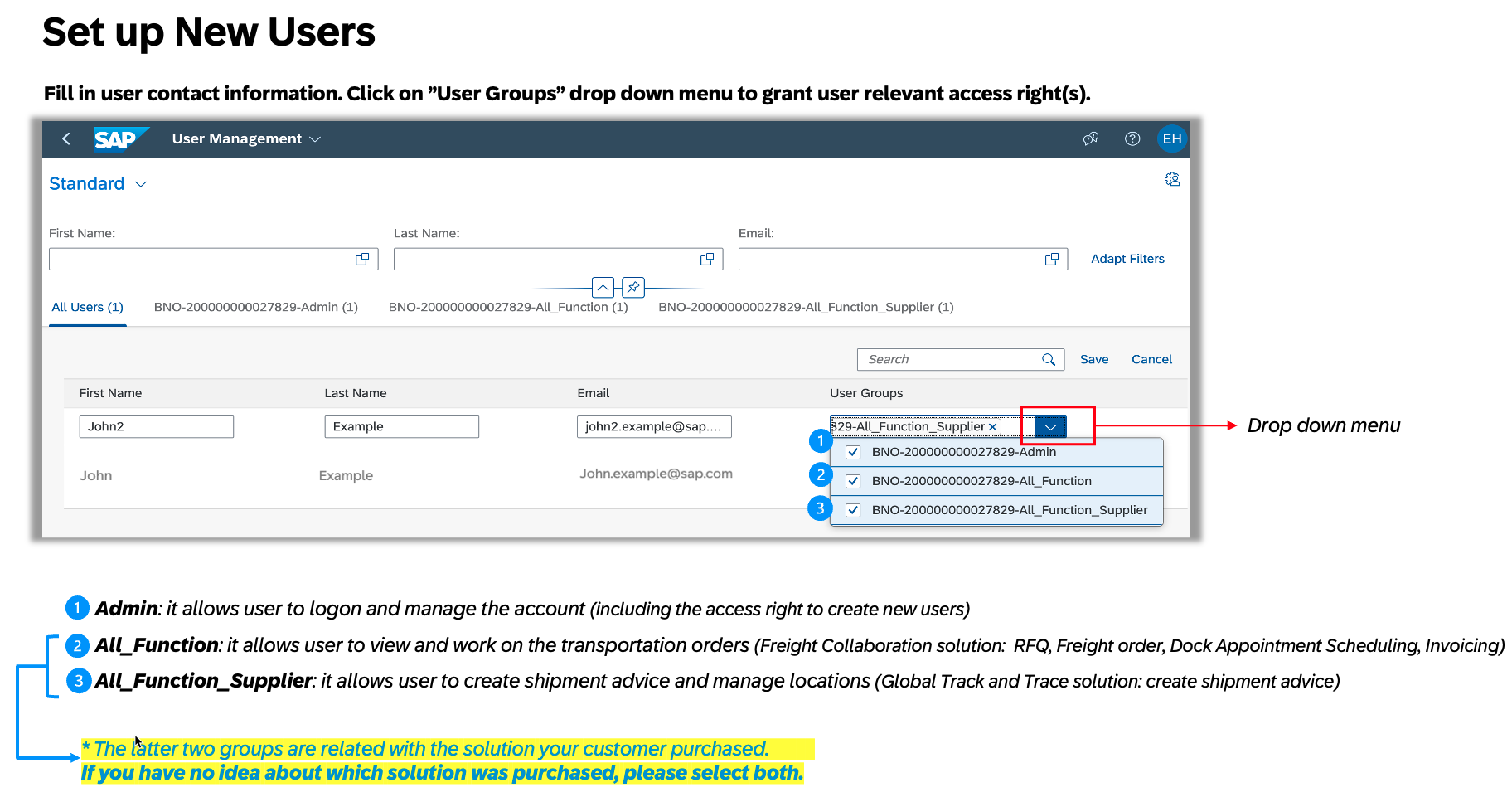Click the Last Name column header
This screenshot has height=792, width=1512.
tap(356, 393)
